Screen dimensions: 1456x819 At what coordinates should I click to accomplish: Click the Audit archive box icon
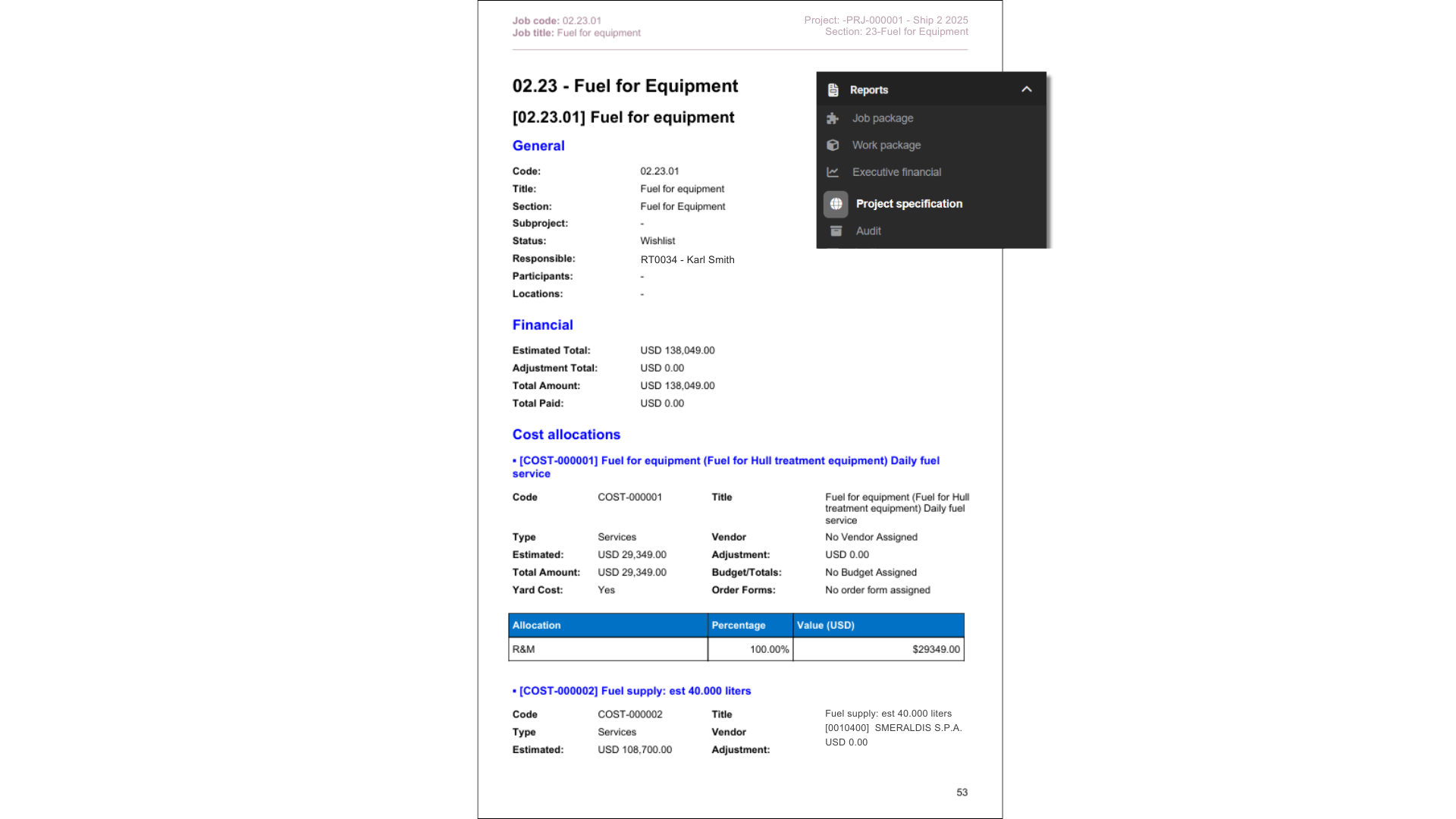point(836,231)
